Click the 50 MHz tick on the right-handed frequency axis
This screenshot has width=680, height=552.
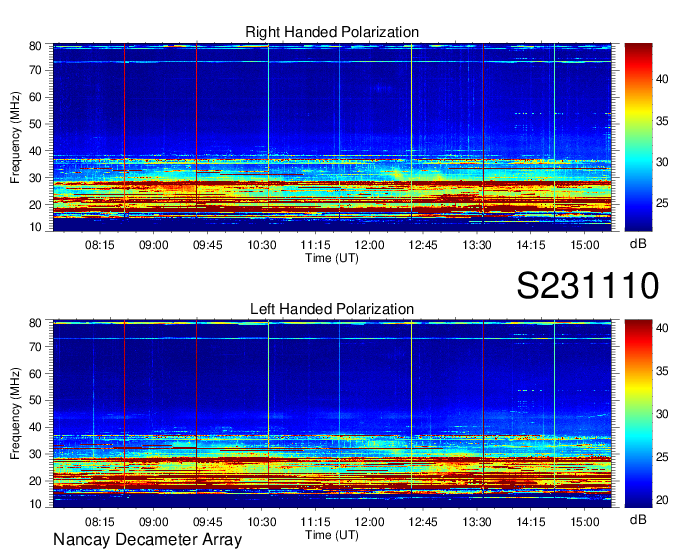click(35, 124)
